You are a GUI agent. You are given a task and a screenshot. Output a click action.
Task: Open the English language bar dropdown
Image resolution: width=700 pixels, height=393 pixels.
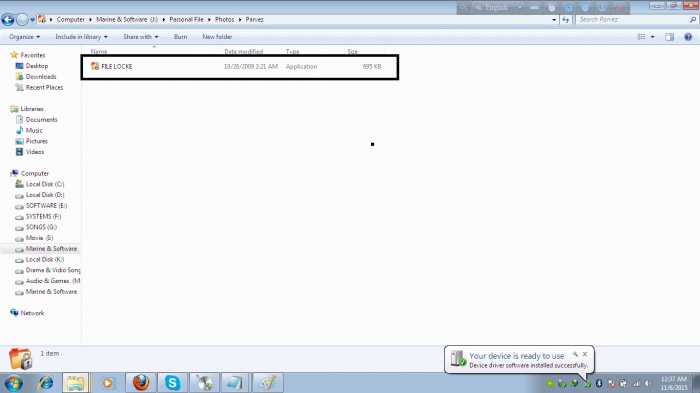point(520,8)
